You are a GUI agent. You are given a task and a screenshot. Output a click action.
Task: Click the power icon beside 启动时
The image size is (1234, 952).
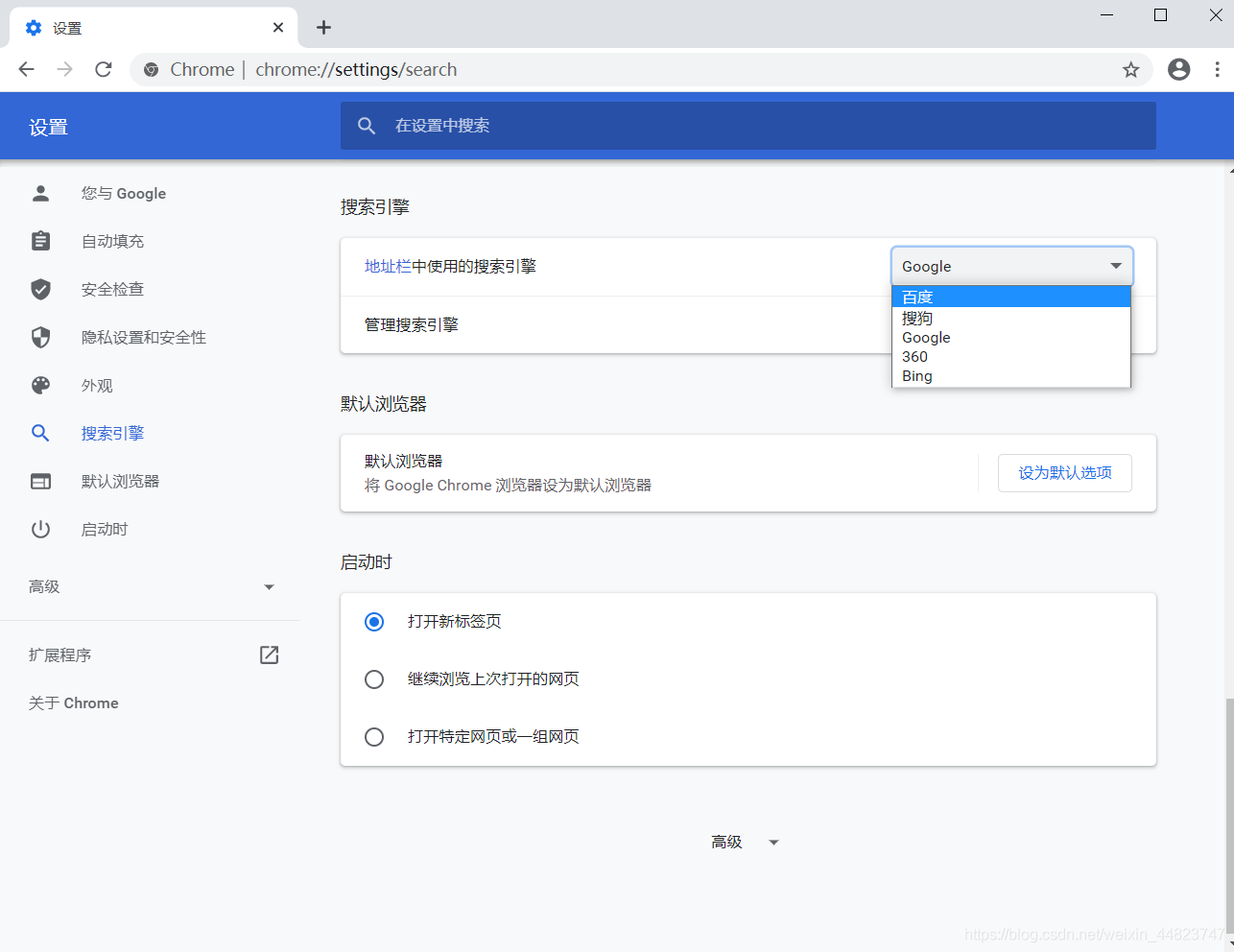point(40,529)
